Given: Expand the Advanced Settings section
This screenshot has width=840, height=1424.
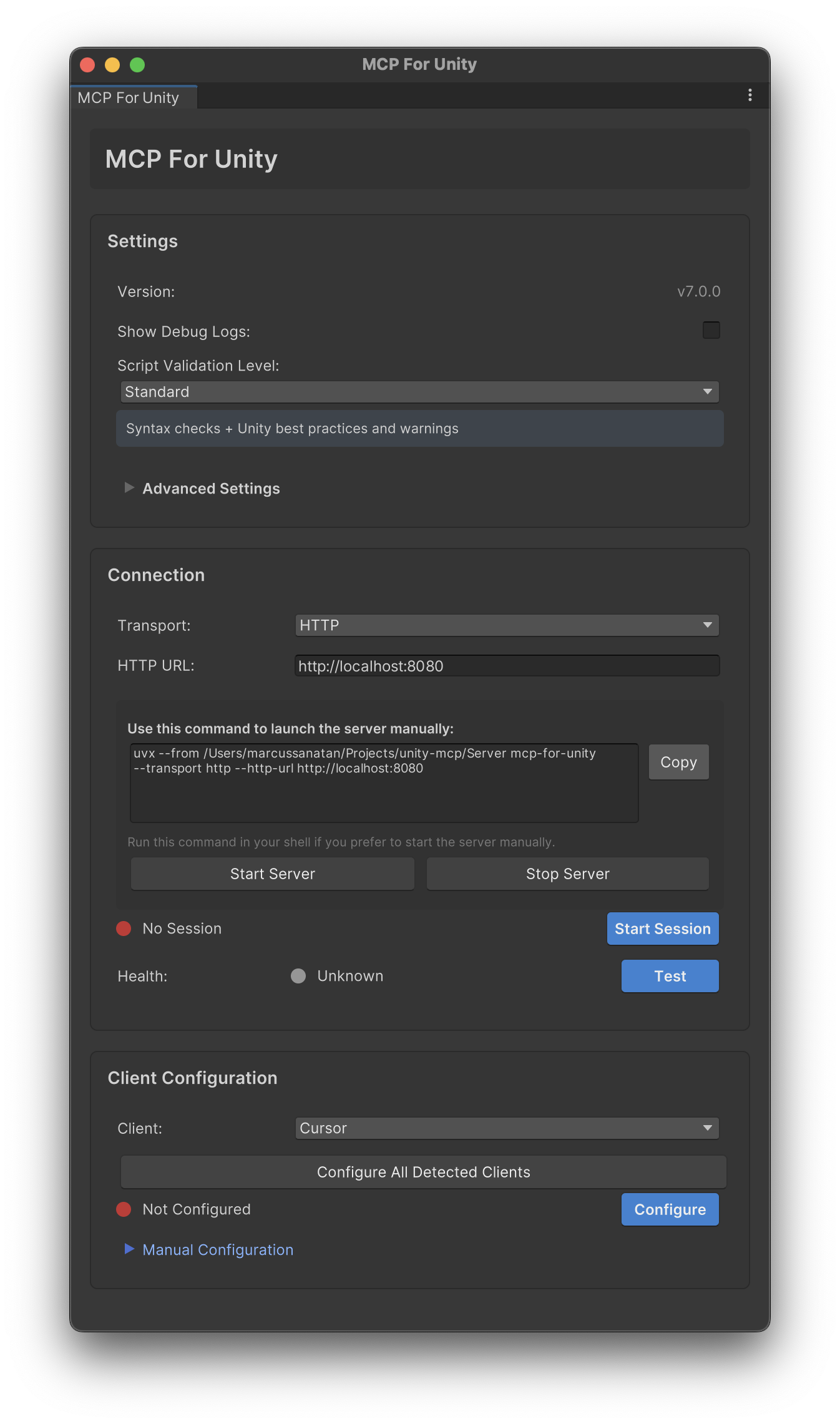Looking at the screenshot, I should (x=210, y=489).
